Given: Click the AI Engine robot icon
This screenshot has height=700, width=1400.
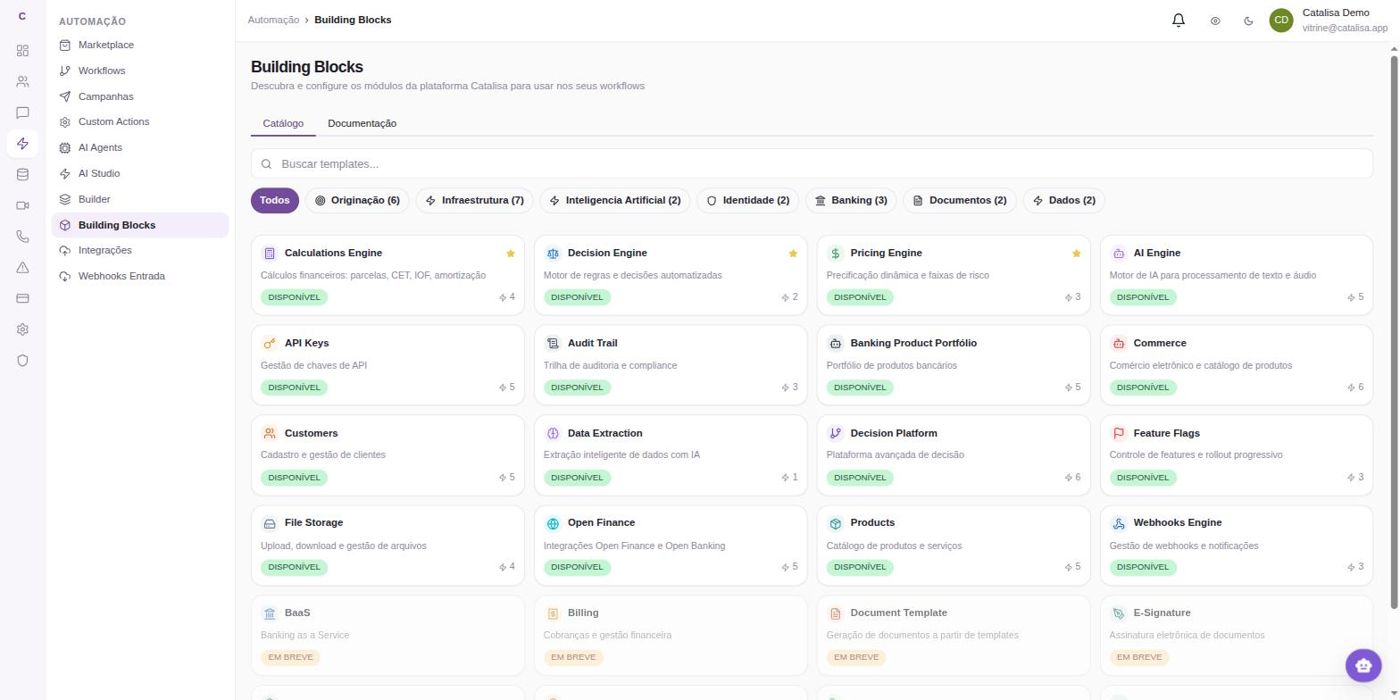Looking at the screenshot, I should [1118, 254].
